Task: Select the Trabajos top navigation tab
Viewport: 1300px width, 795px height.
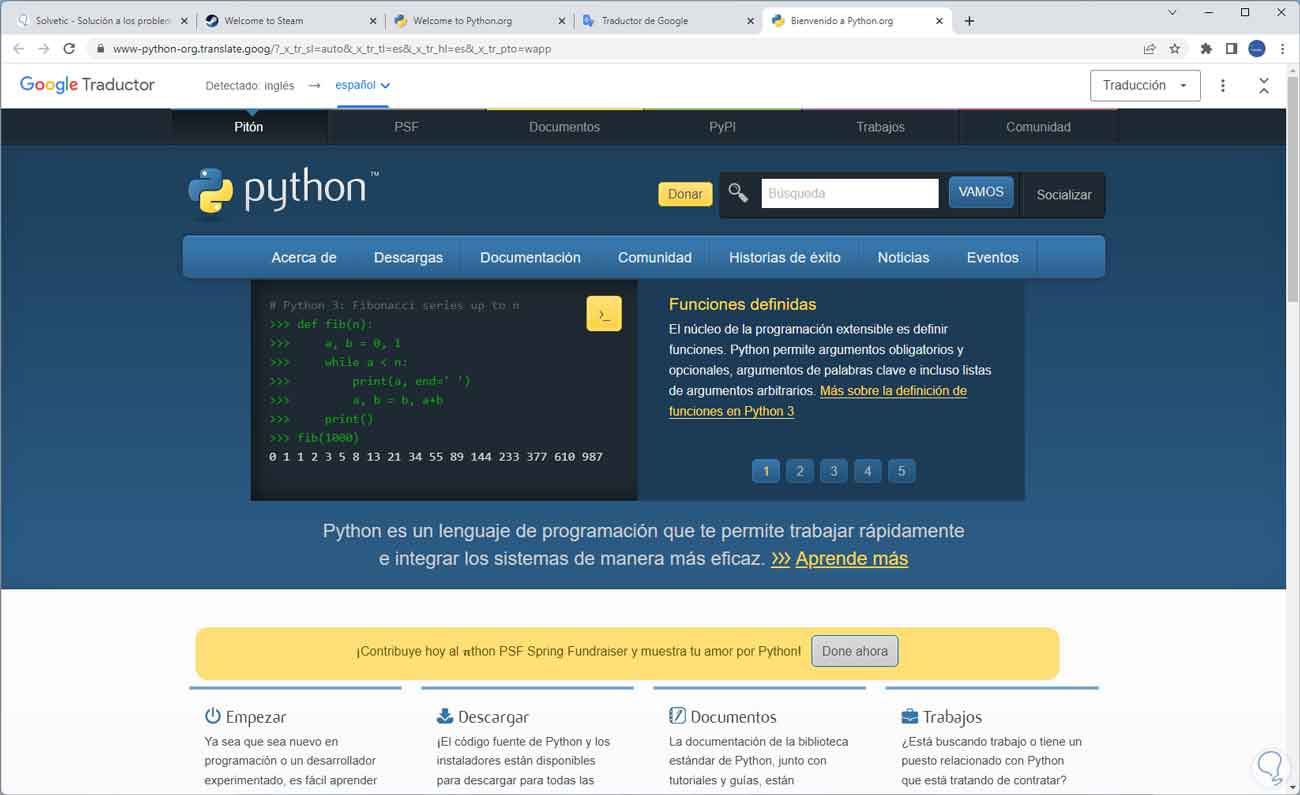Action: click(x=880, y=127)
